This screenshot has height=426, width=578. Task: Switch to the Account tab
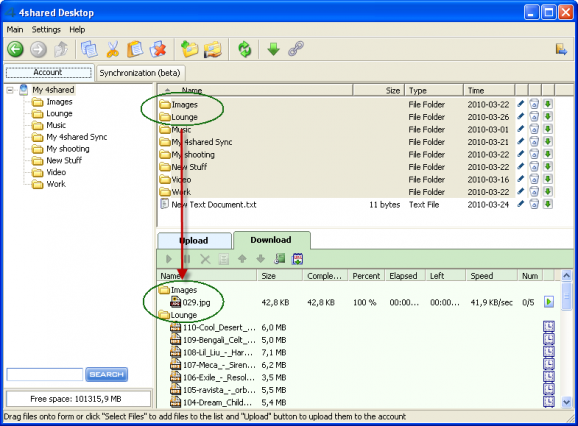pyautogui.click(x=49, y=72)
